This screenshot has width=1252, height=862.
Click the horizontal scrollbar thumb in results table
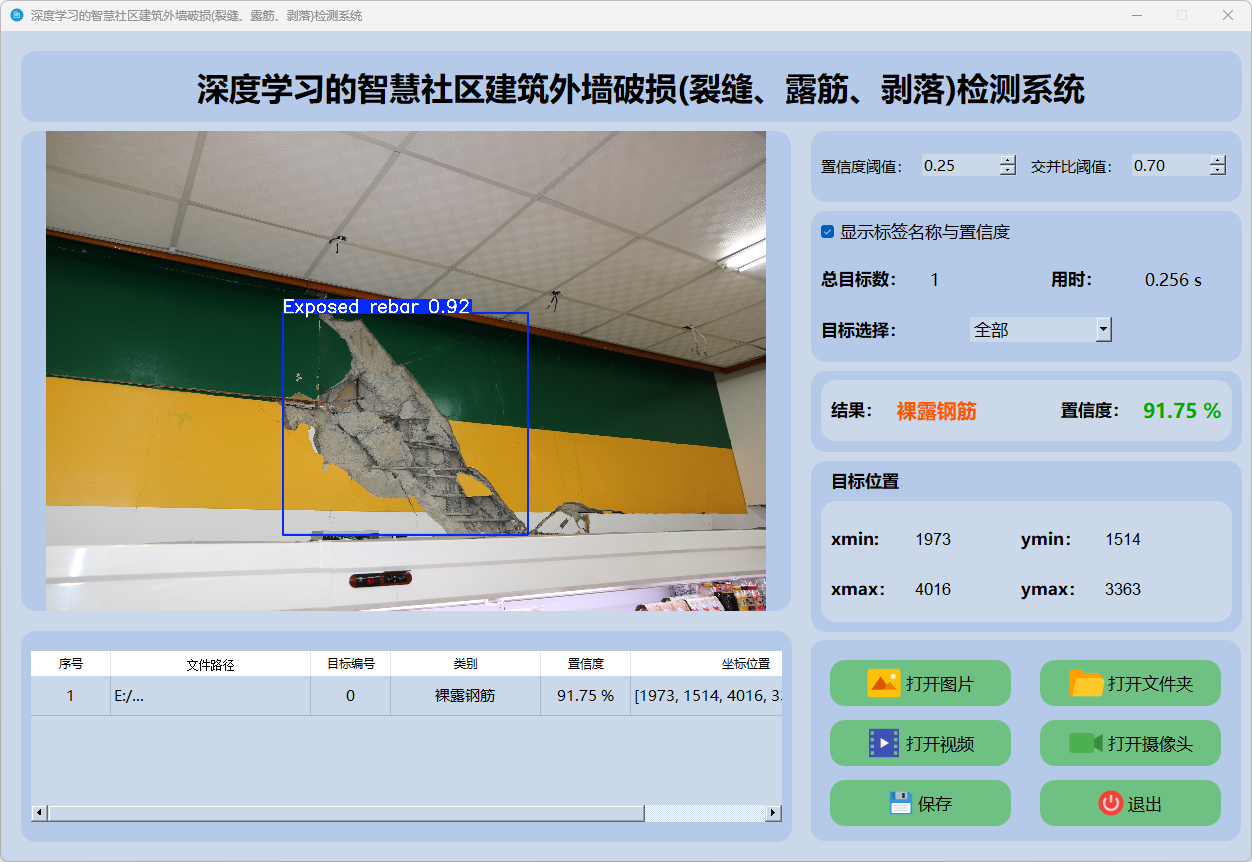(346, 813)
